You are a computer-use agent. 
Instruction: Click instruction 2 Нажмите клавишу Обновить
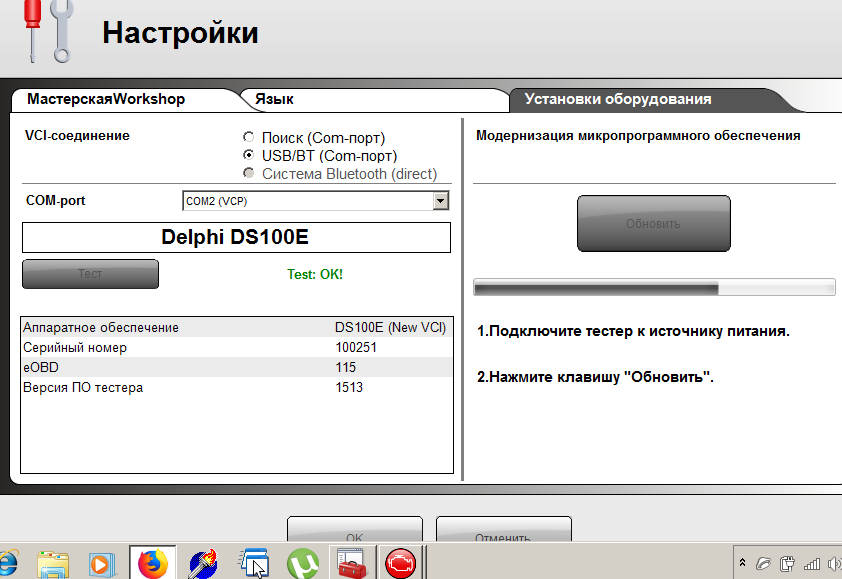coord(595,377)
